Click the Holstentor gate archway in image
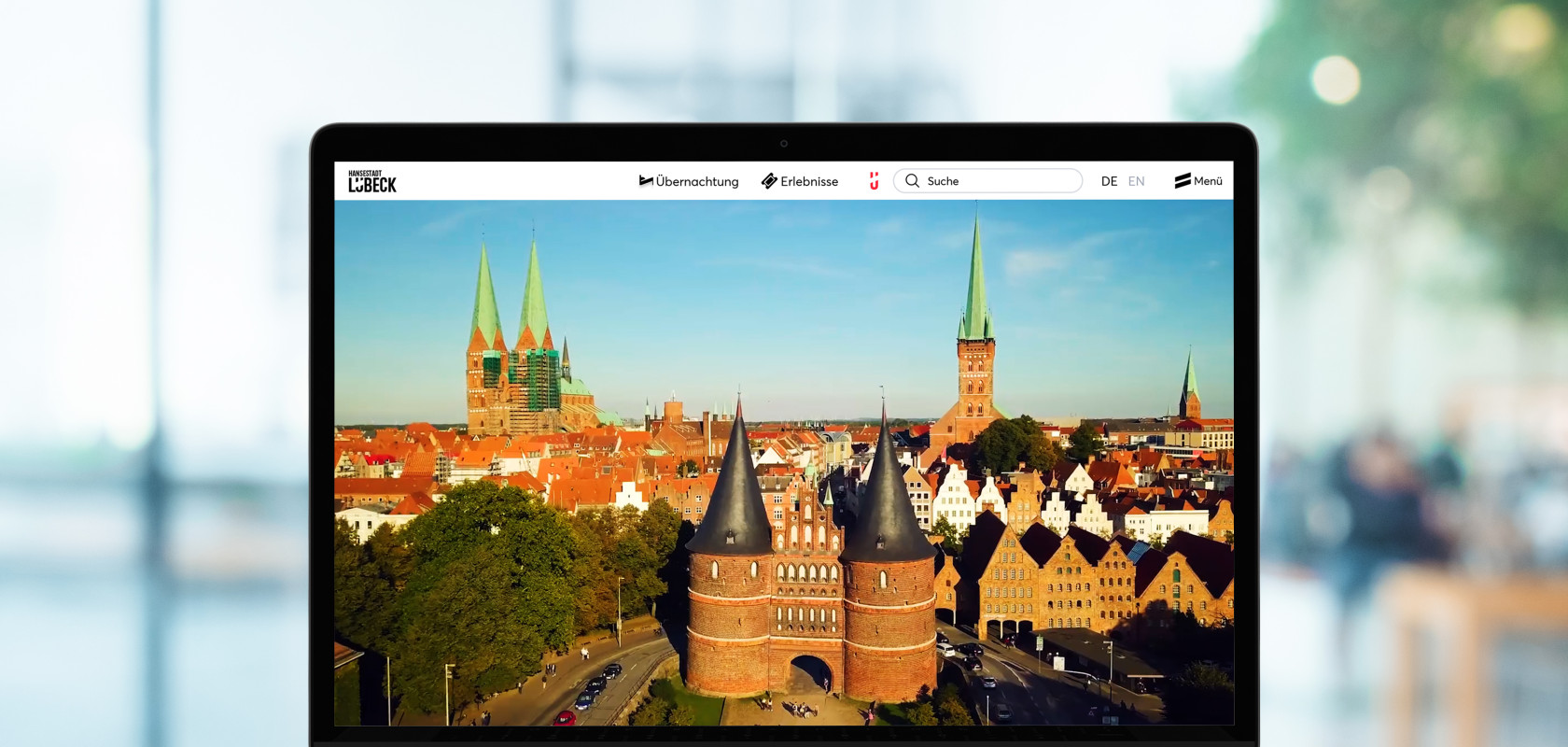 pyautogui.click(x=808, y=672)
